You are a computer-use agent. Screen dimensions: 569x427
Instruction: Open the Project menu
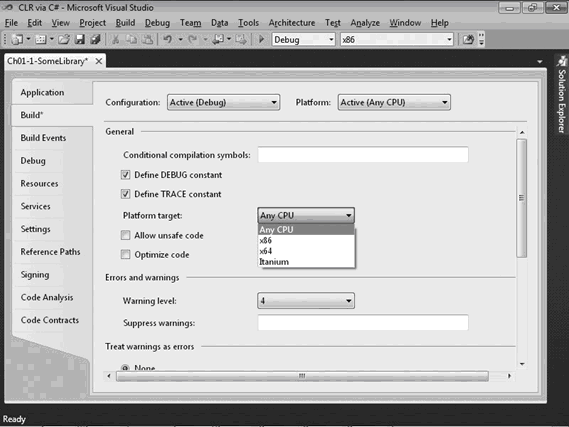[93, 23]
